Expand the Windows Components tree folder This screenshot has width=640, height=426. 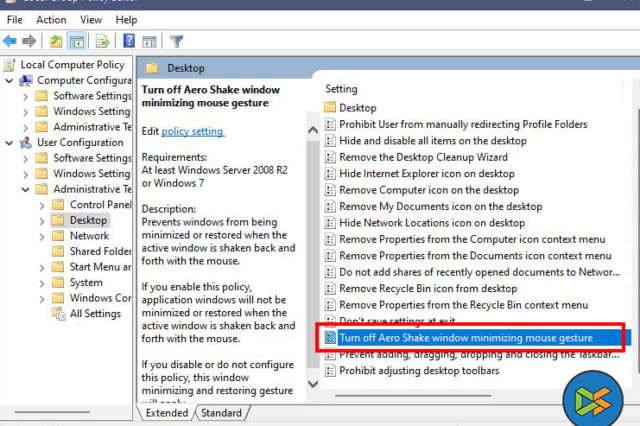(x=42, y=299)
